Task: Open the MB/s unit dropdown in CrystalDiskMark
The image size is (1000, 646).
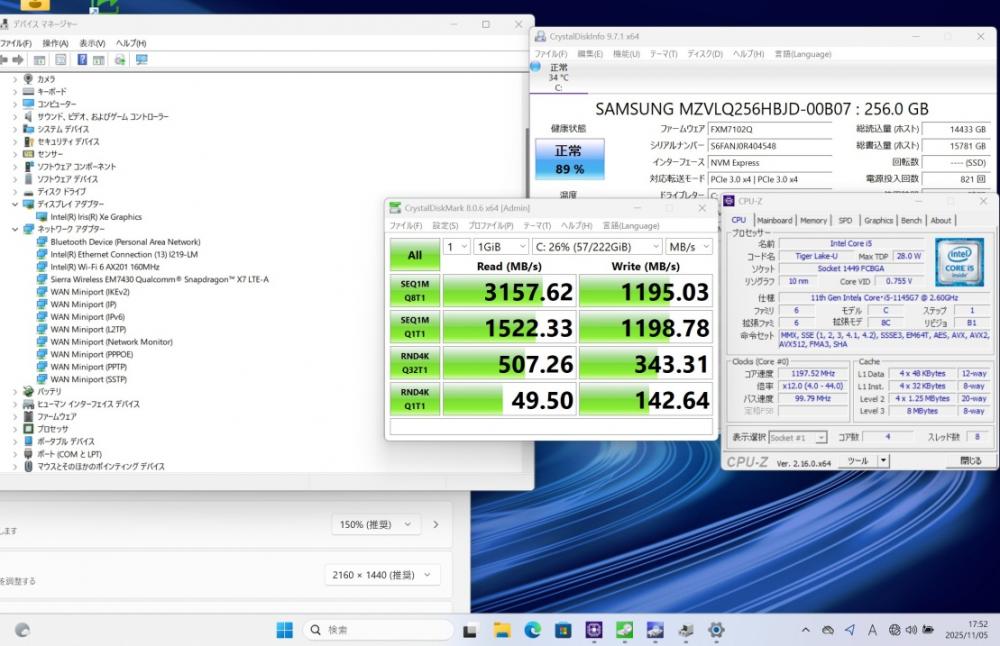Action: pos(689,246)
